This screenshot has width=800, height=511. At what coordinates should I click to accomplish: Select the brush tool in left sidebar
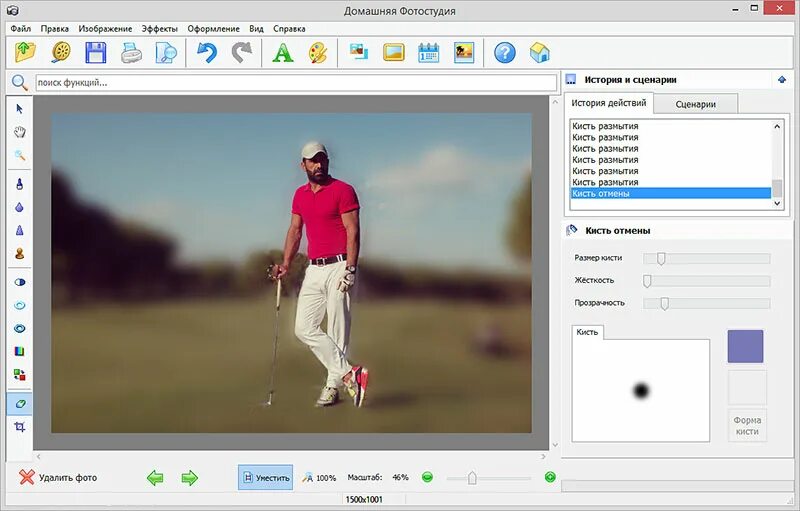pos(19,184)
